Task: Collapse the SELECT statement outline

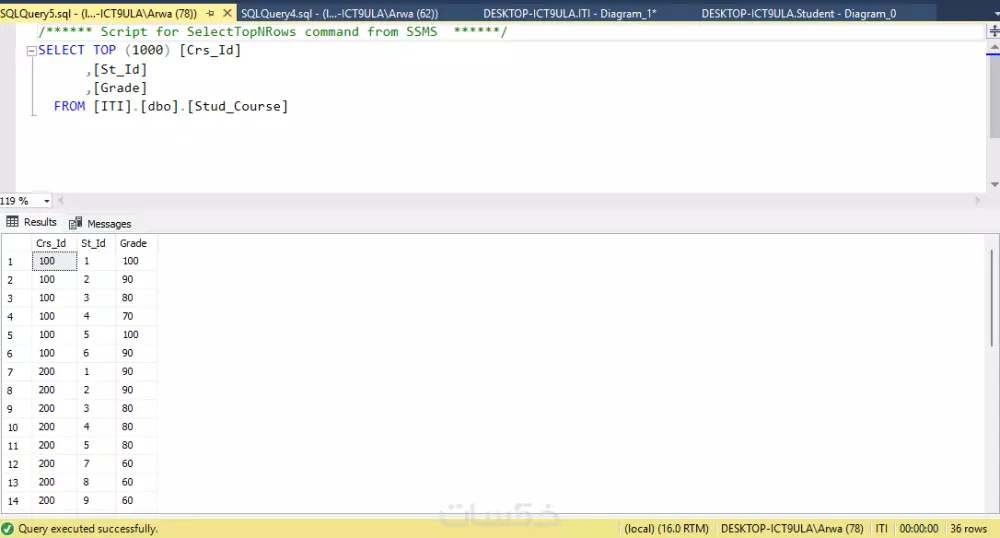Action: (x=31, y=51)
